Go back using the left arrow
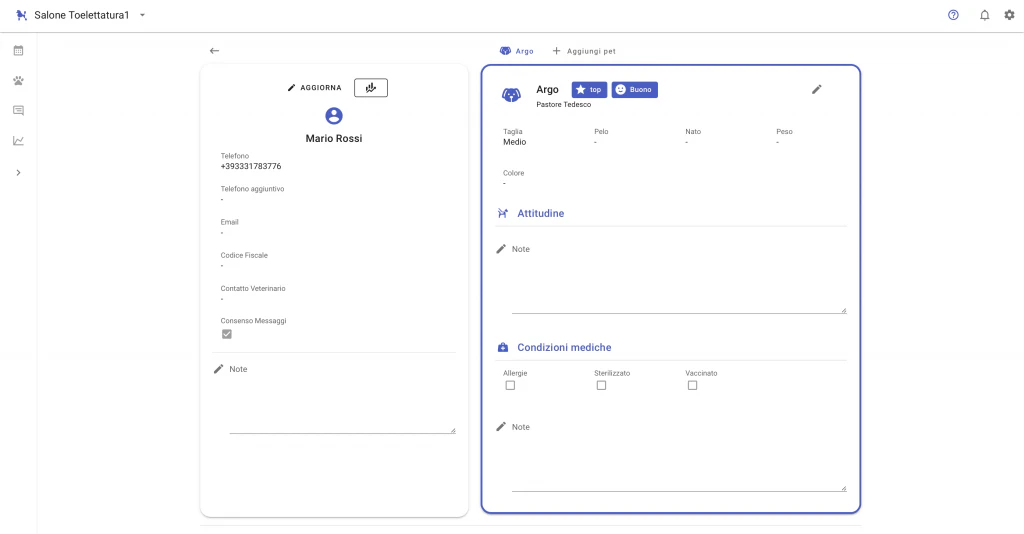The height and width of the screenshot is (534, 1024). click(x=214, y=51)
